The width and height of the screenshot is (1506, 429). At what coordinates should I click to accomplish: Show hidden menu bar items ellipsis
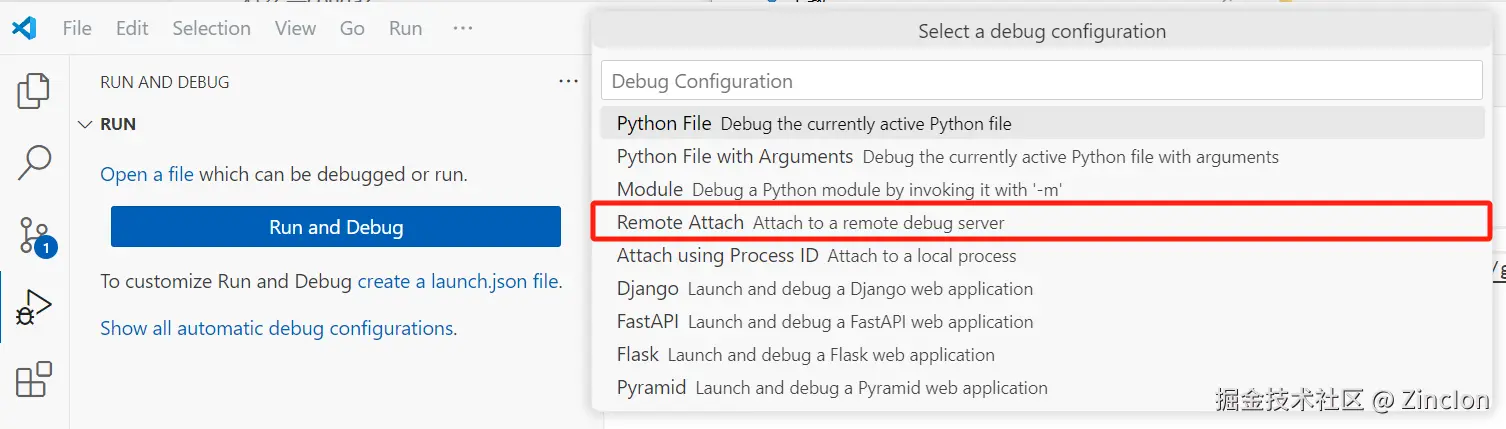click(462, 28)
